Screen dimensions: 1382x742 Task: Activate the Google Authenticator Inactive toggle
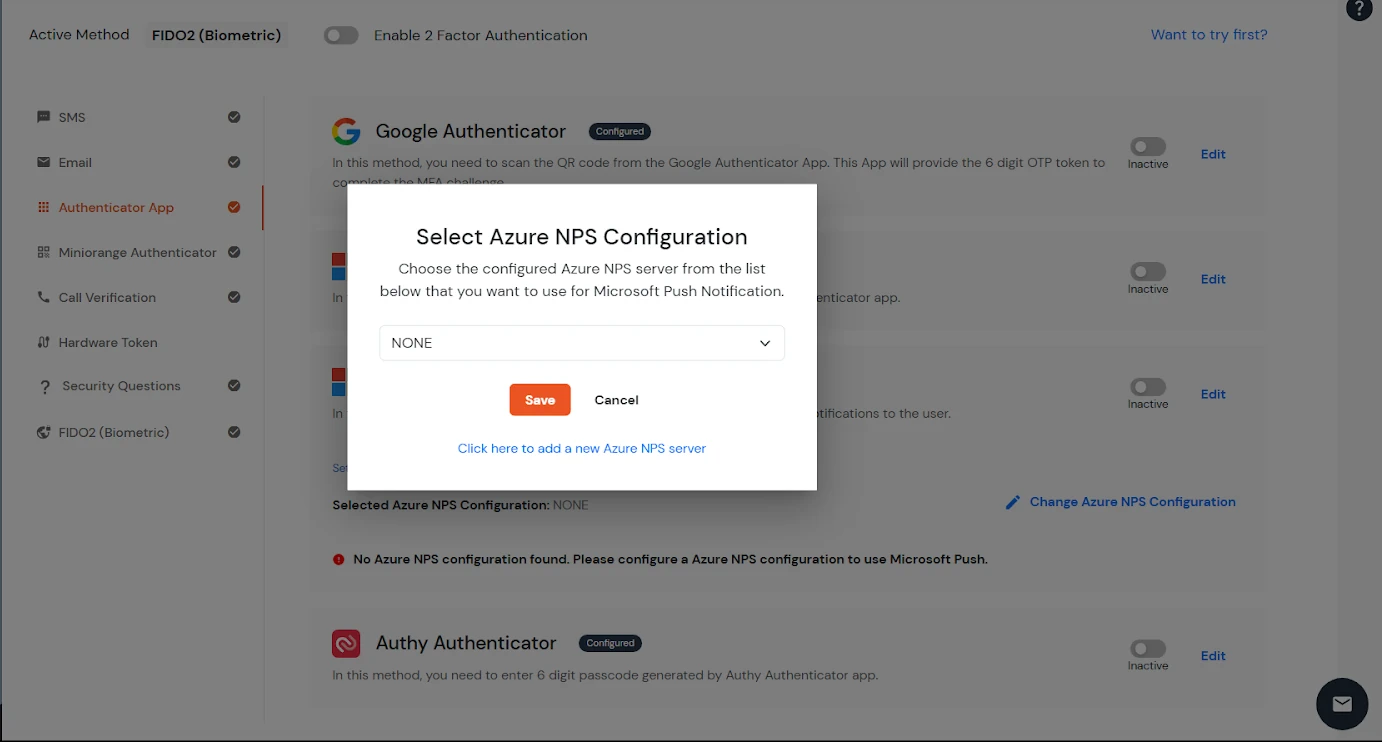(1147, 145)
